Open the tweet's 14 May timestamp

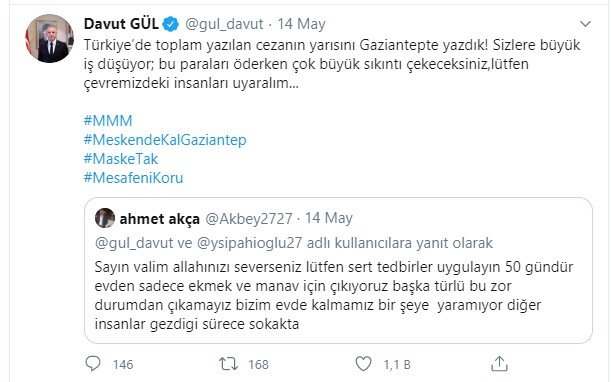(302, 24)
